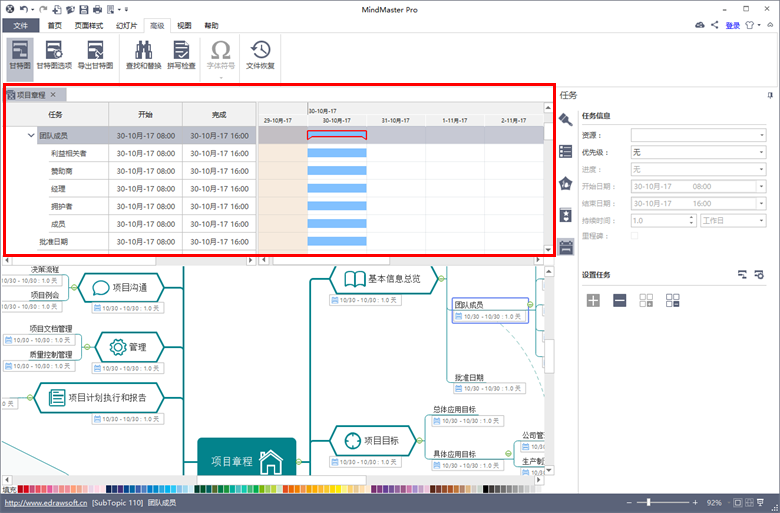
Task: Switch to the 视图 view tab
Action: 184,25
